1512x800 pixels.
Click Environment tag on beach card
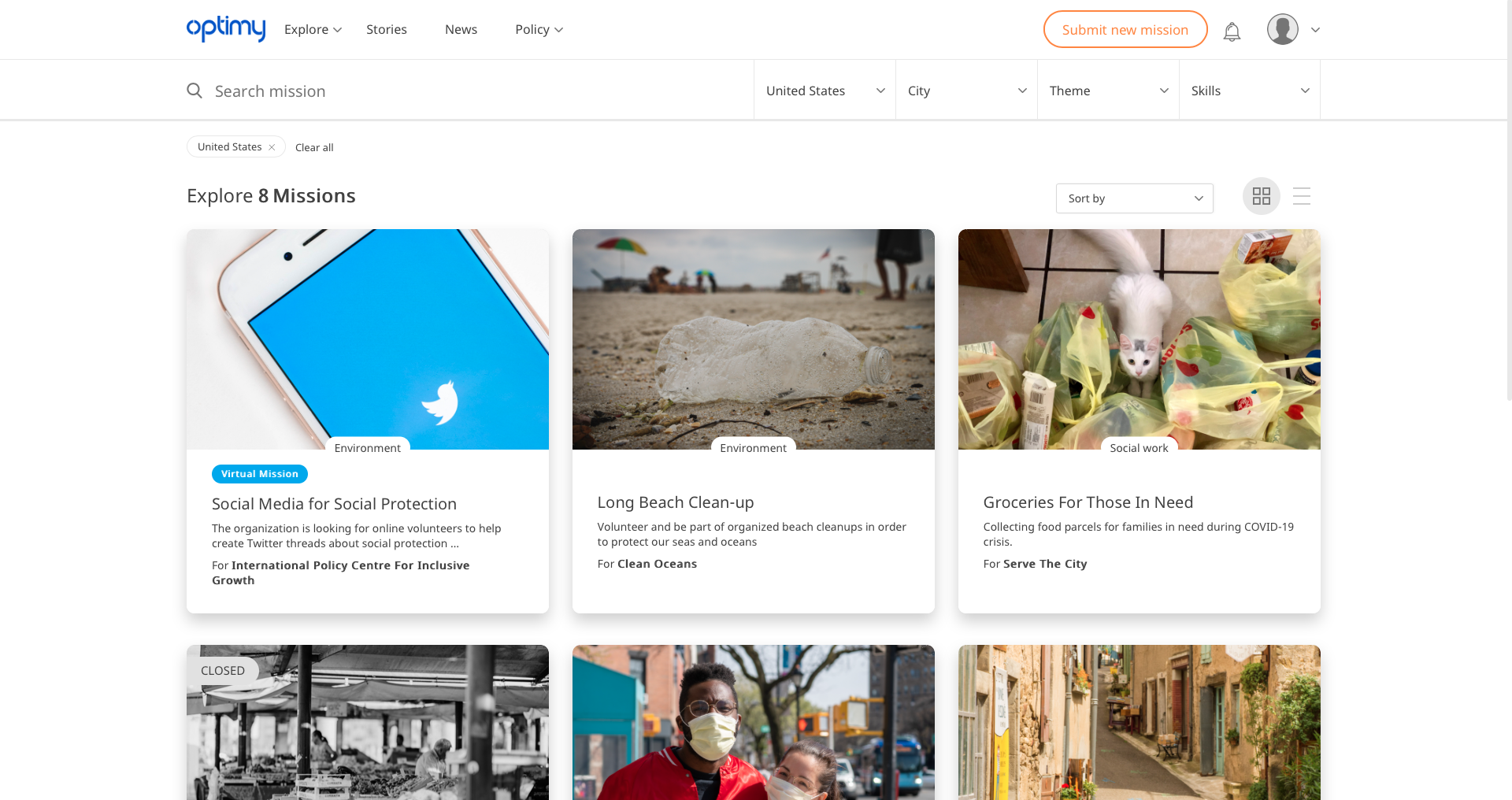pos(754,448)
